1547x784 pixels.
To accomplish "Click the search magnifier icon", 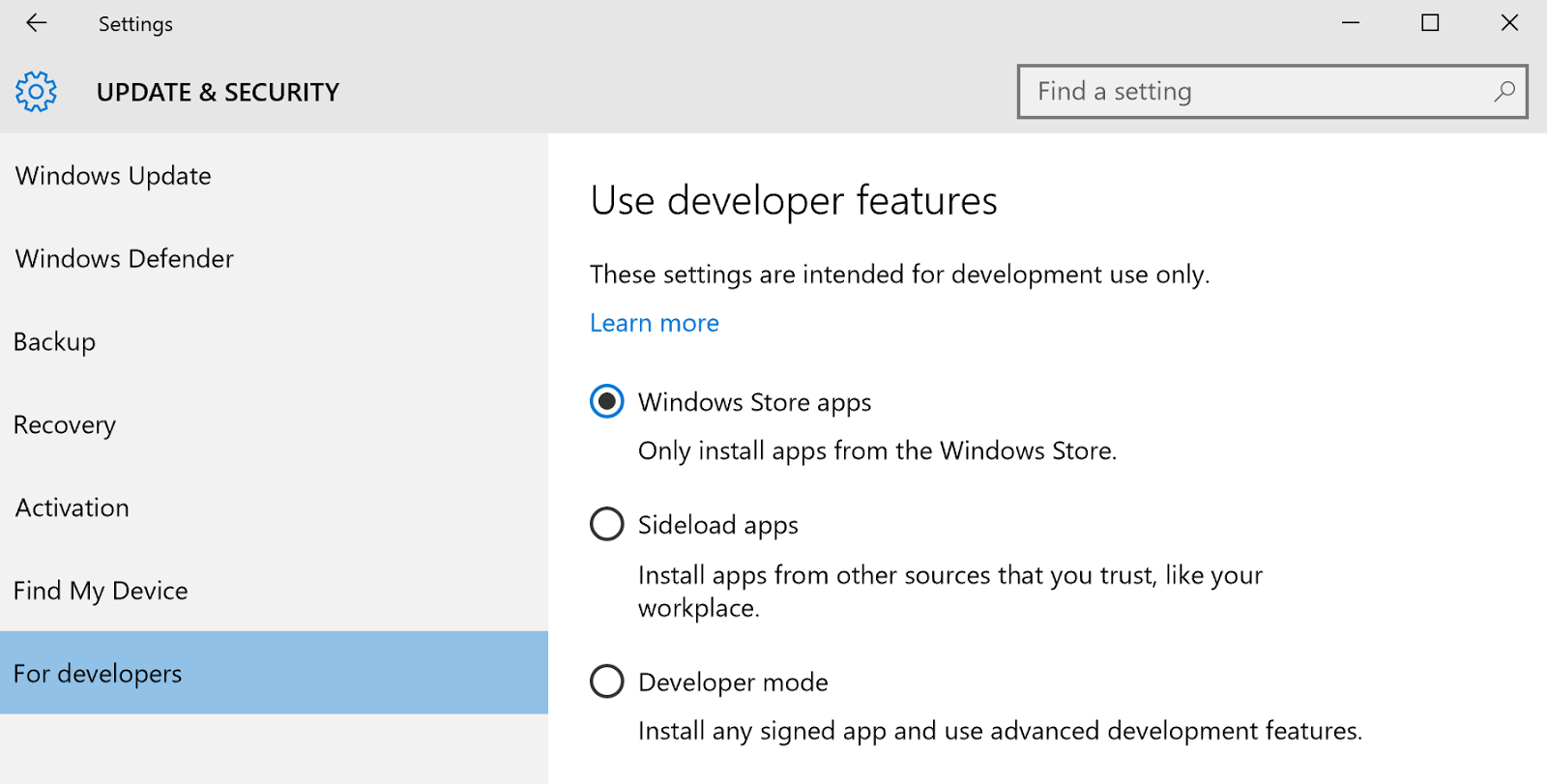I will [1504, 92].
